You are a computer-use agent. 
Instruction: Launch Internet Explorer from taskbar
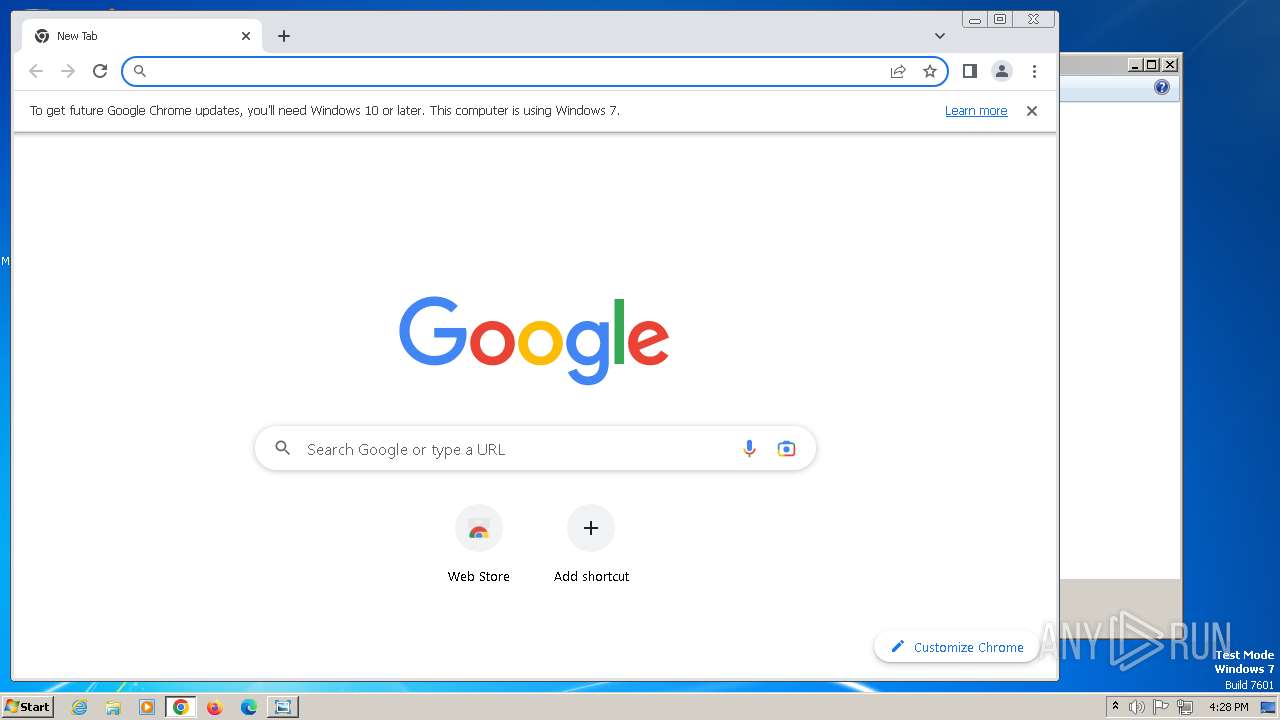pyautogui.click(x=80, y=707)
